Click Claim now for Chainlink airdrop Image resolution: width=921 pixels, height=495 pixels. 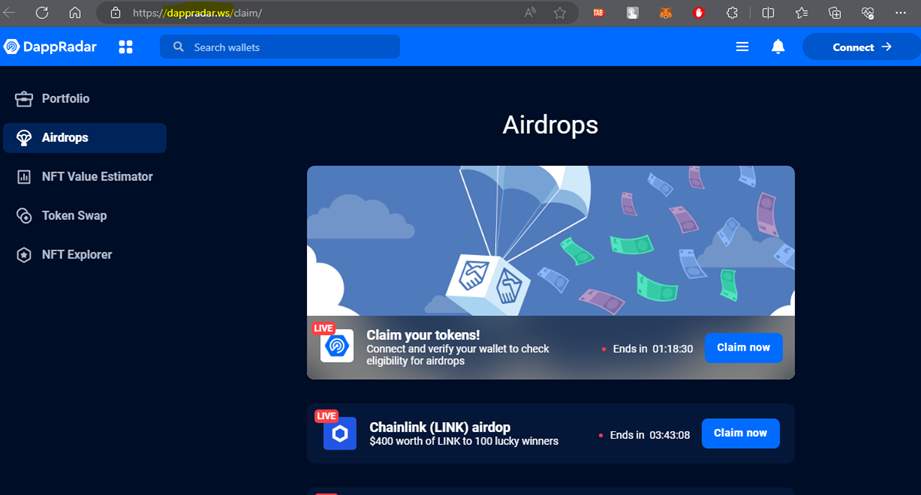tap(740, 433)
